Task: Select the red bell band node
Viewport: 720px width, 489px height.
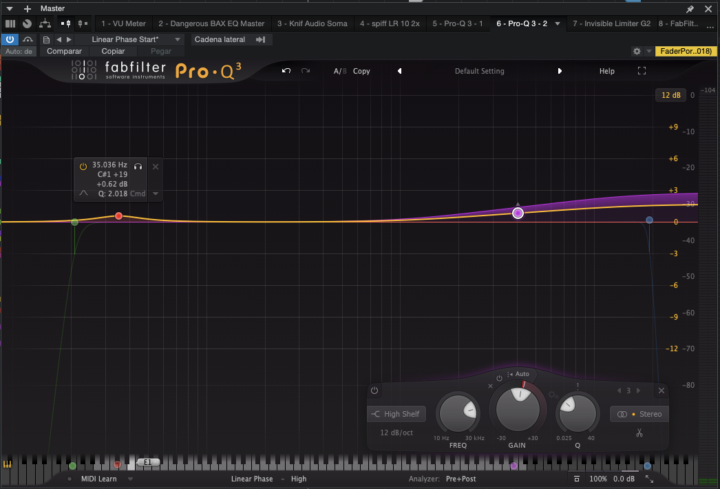Action: click(118, 216)
